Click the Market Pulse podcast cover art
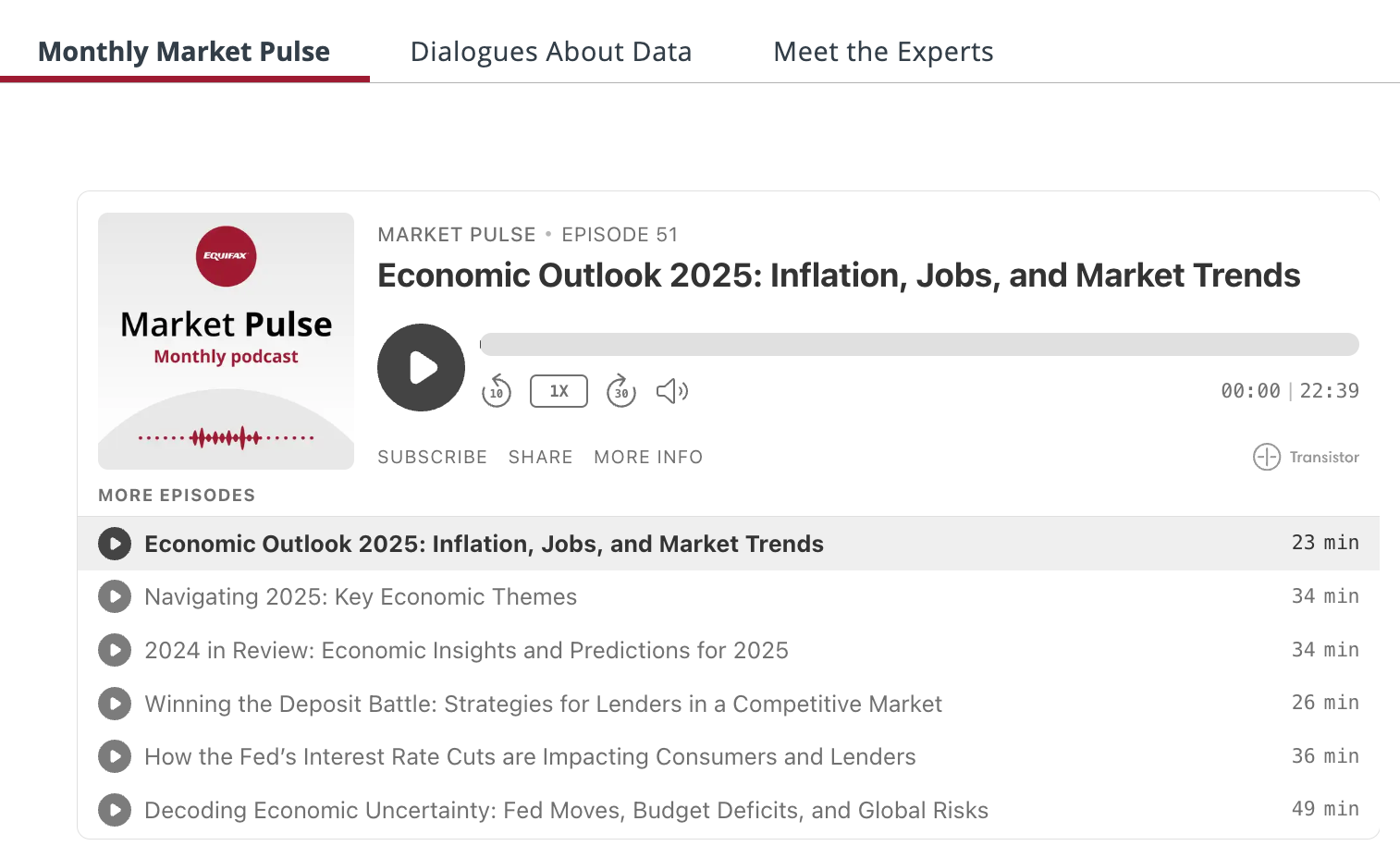 tap(226, 341)
